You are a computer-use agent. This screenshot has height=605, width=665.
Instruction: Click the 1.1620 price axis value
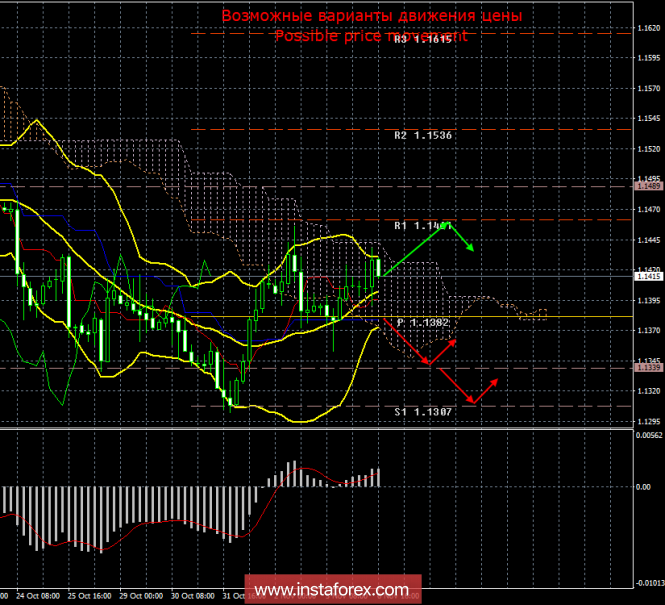649,28
